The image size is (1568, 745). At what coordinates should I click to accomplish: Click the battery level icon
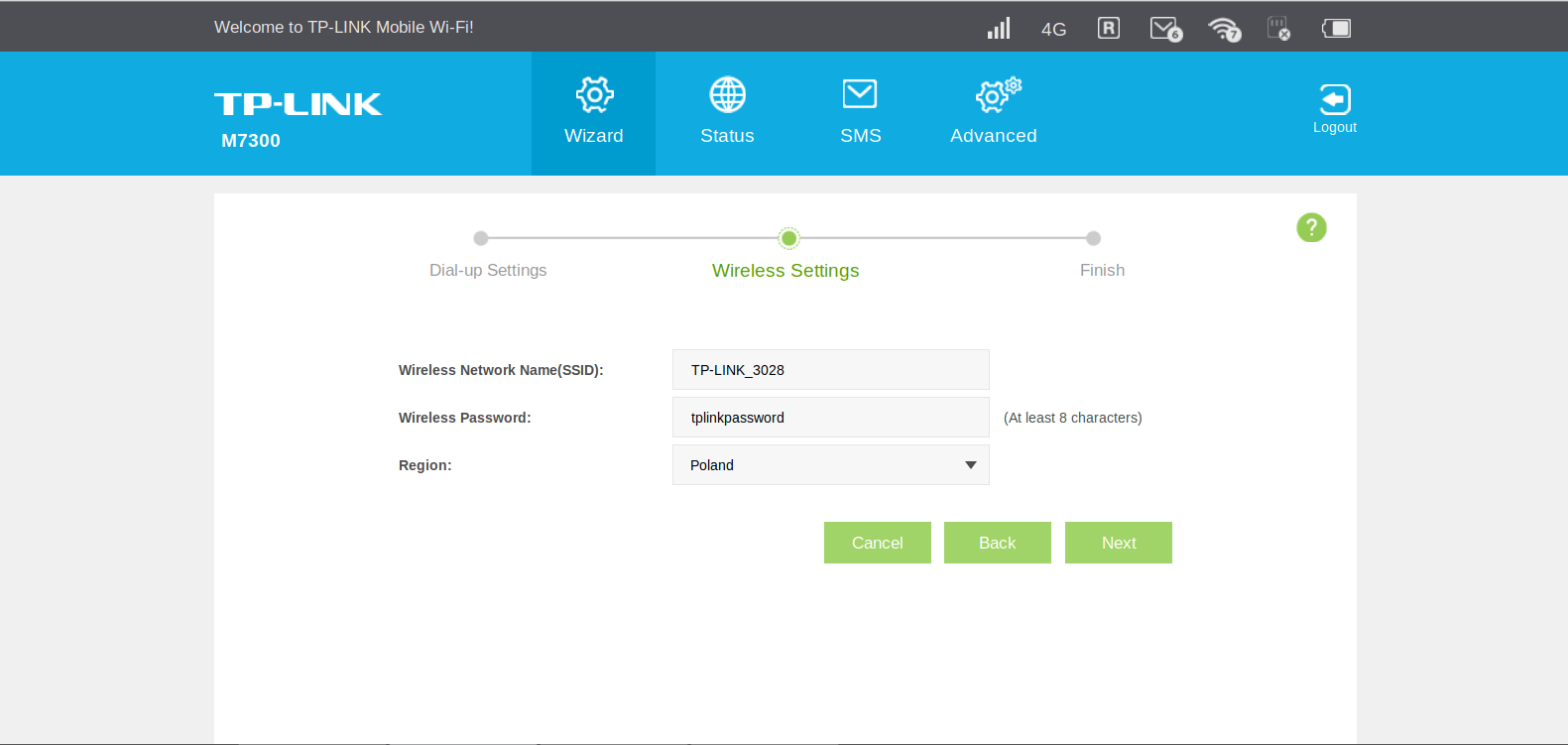[x=1336, y=28]
